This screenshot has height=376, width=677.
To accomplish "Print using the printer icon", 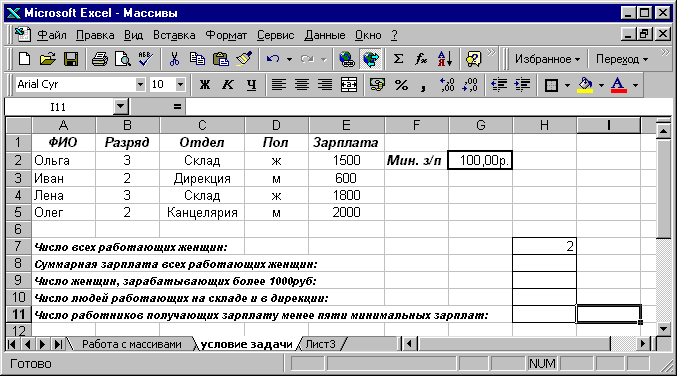I will coord(100,59).
